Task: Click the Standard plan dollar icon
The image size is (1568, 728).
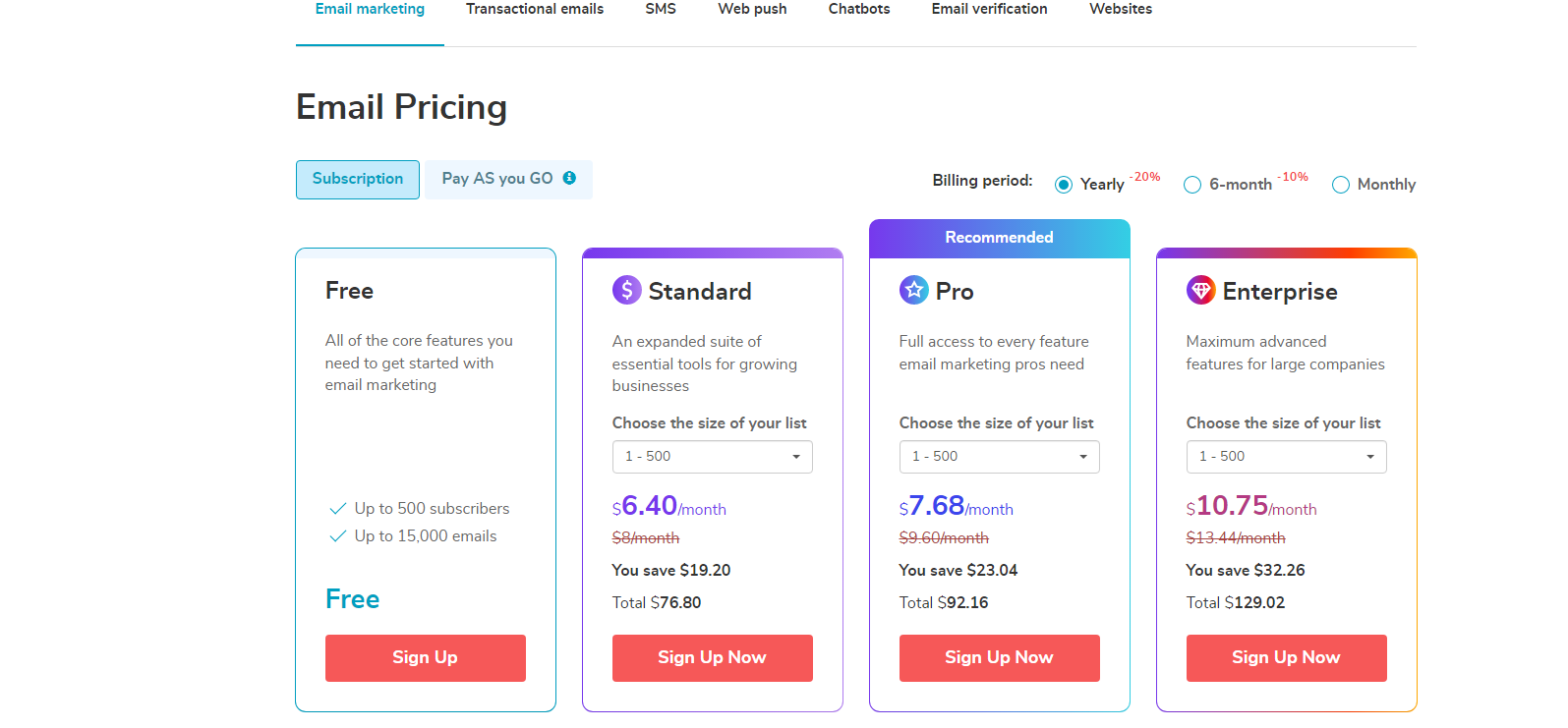Action: point(627,290)
